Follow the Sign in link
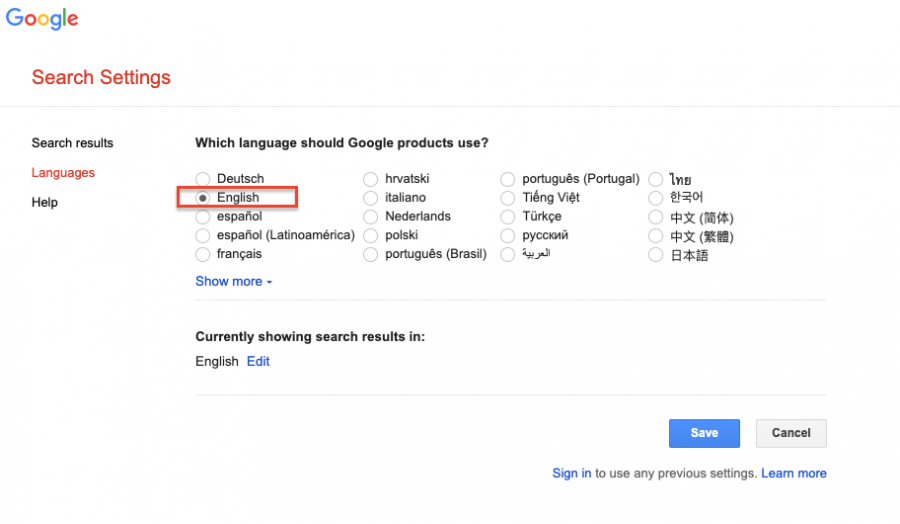The width and height of the screenshot is (900, 524). coord(572,473)
